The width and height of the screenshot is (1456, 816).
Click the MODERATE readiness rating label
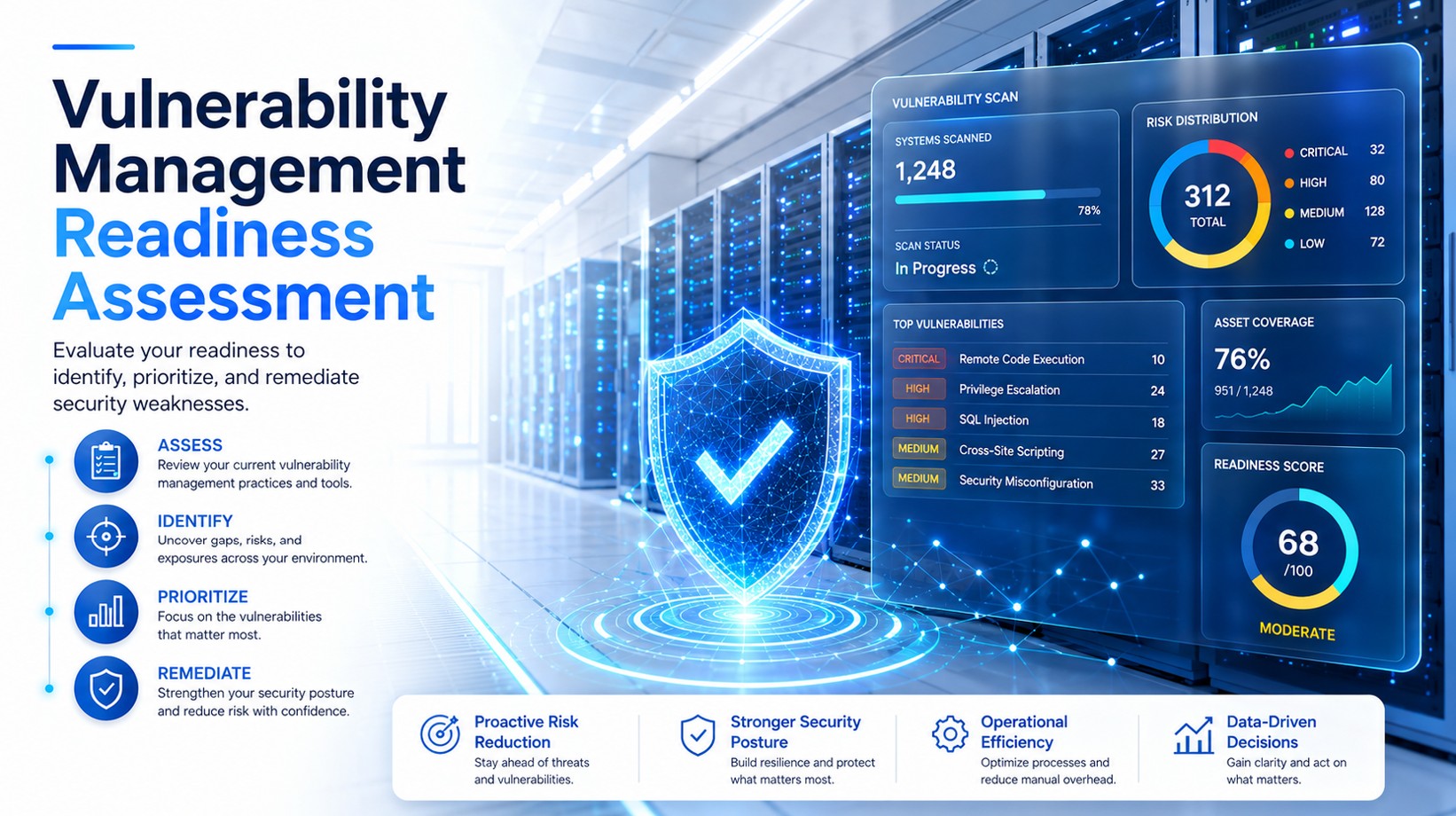click(1297, 631)
